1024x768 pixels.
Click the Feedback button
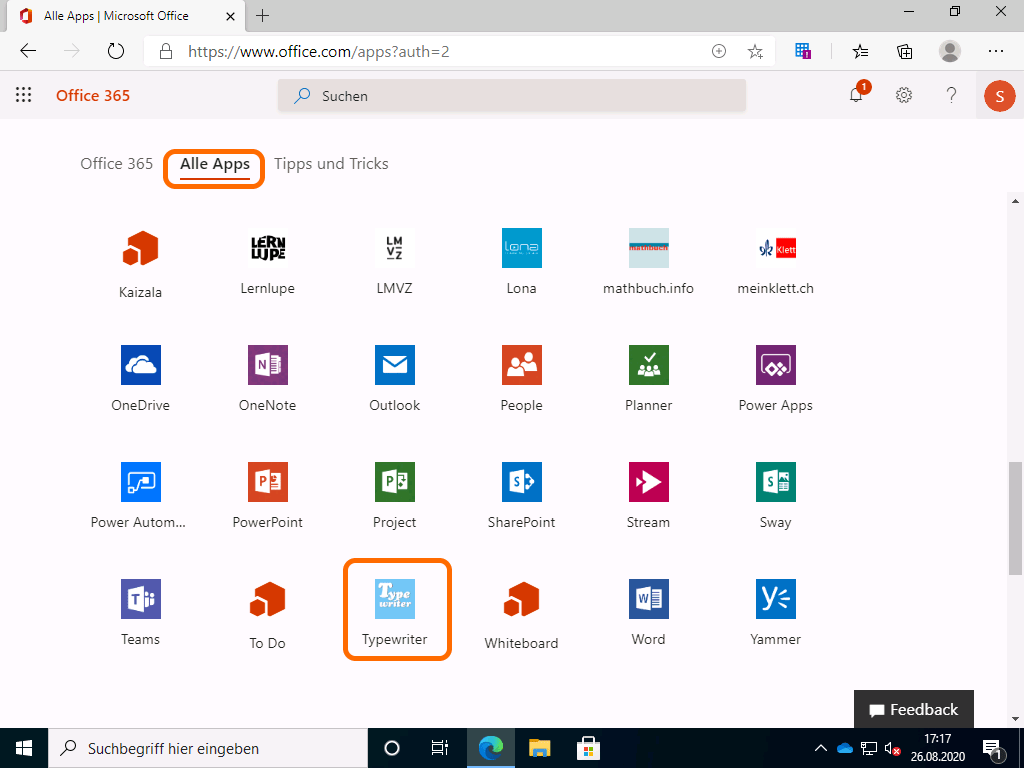click(x=913, y=710)
